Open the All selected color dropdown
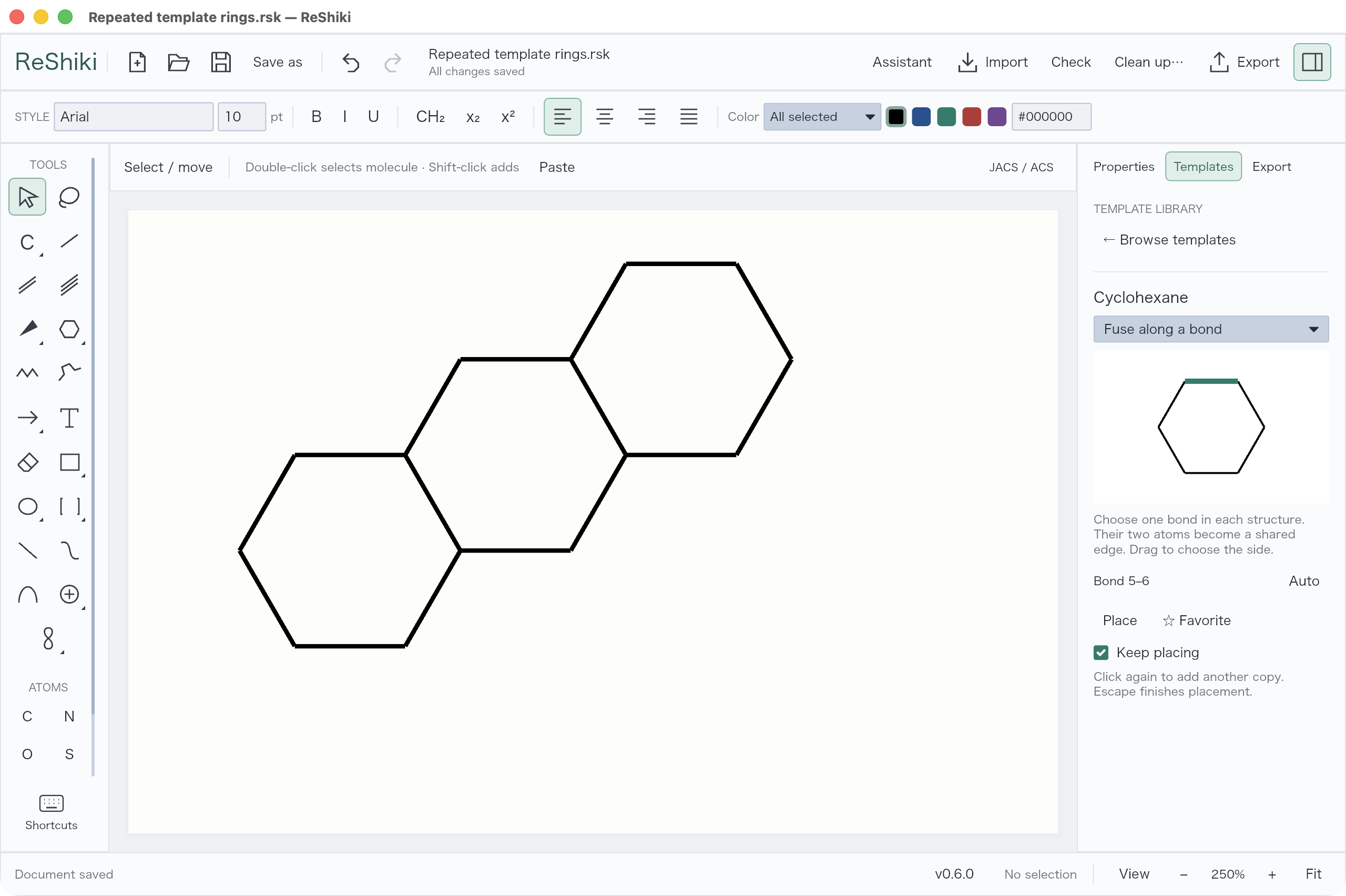Viewport: 1346px width, 896px height. tap(822, 117)
